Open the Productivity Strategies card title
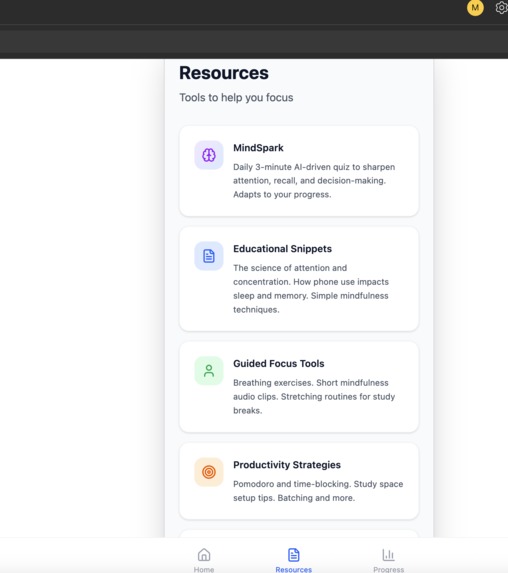Screen dimensions: 508x573 (x=287, y=465)
